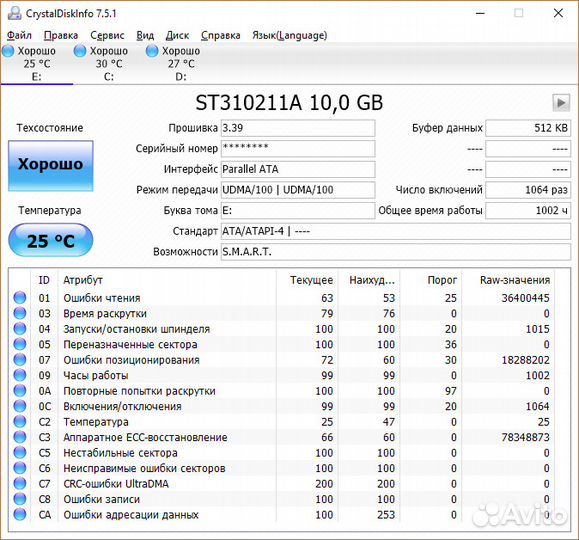Click the blue status orb of C: disk
Viewport: 579px width, 540px height.
pyautogui.click(x=80, y=51)
